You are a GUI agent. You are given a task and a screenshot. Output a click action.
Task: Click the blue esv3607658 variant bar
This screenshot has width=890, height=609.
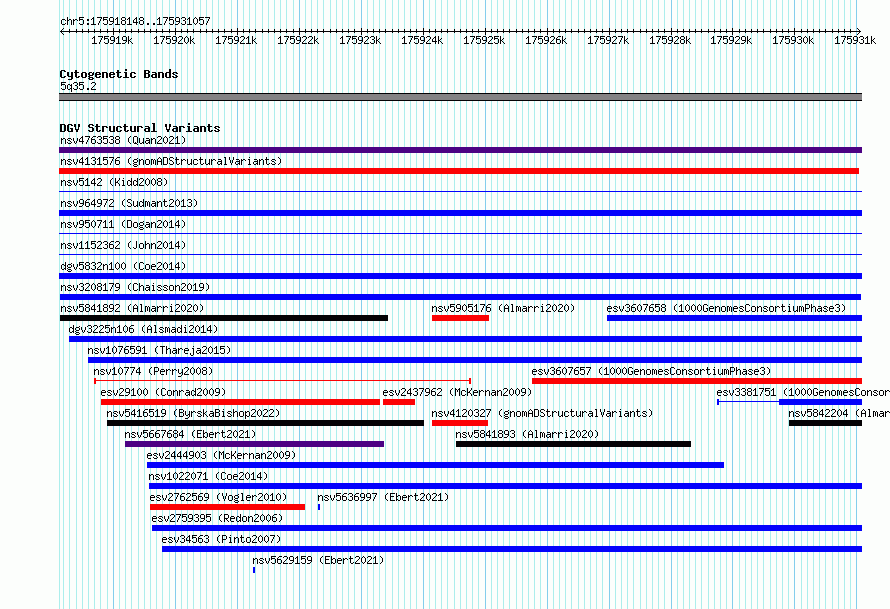click(x=734, y=318)
